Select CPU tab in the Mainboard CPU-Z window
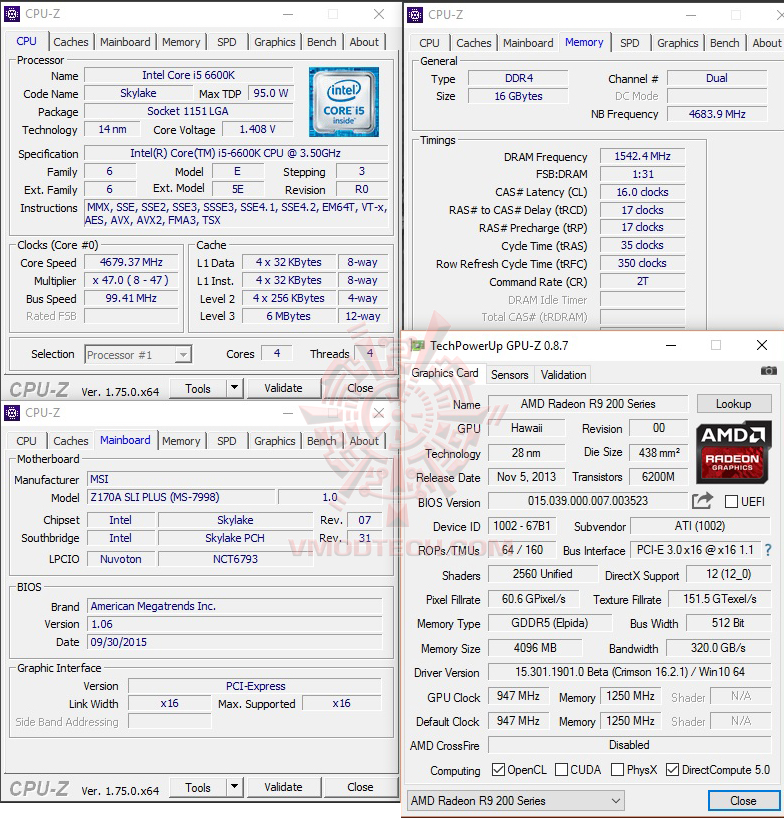The image size is (784, 818). (26, 441)
